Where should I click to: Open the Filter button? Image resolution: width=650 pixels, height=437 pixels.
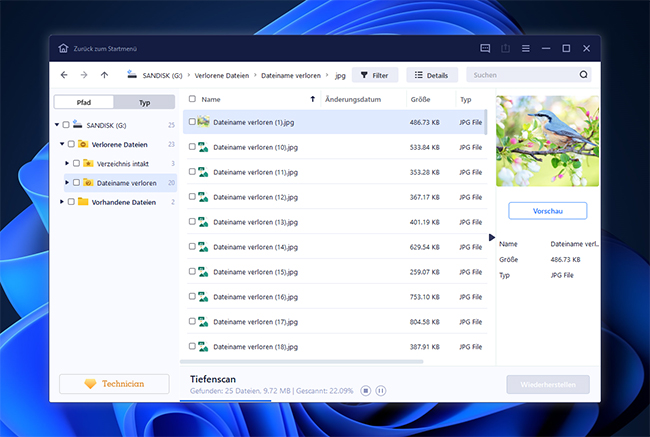[375, 75]
